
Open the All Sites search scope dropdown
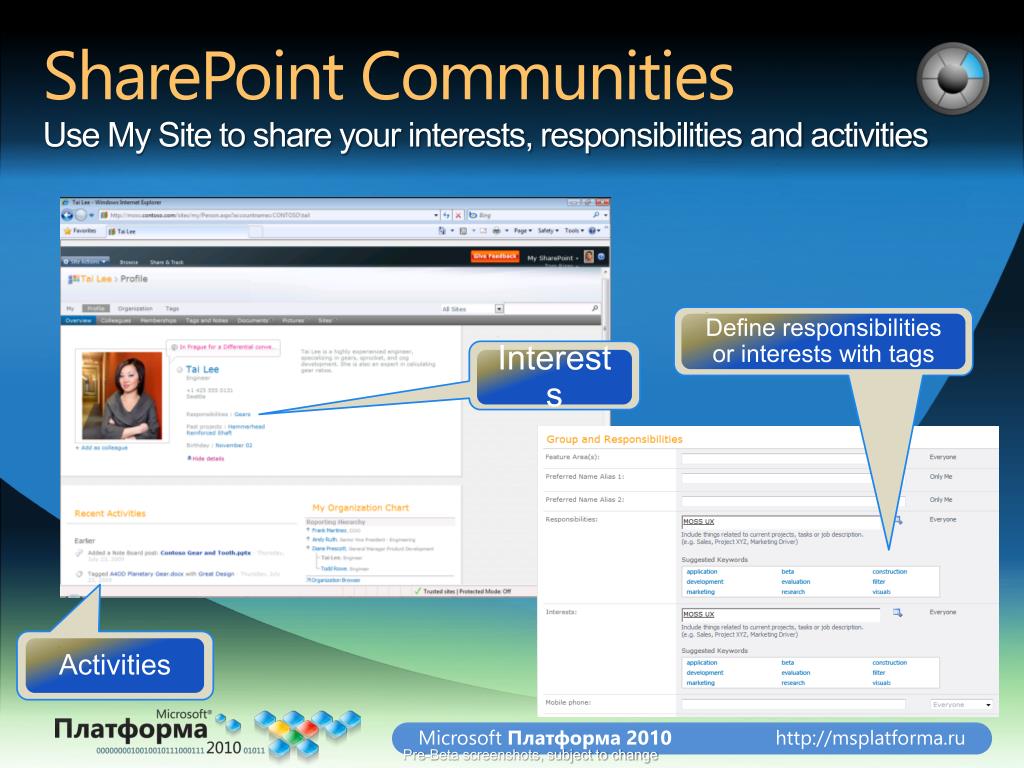500,308
